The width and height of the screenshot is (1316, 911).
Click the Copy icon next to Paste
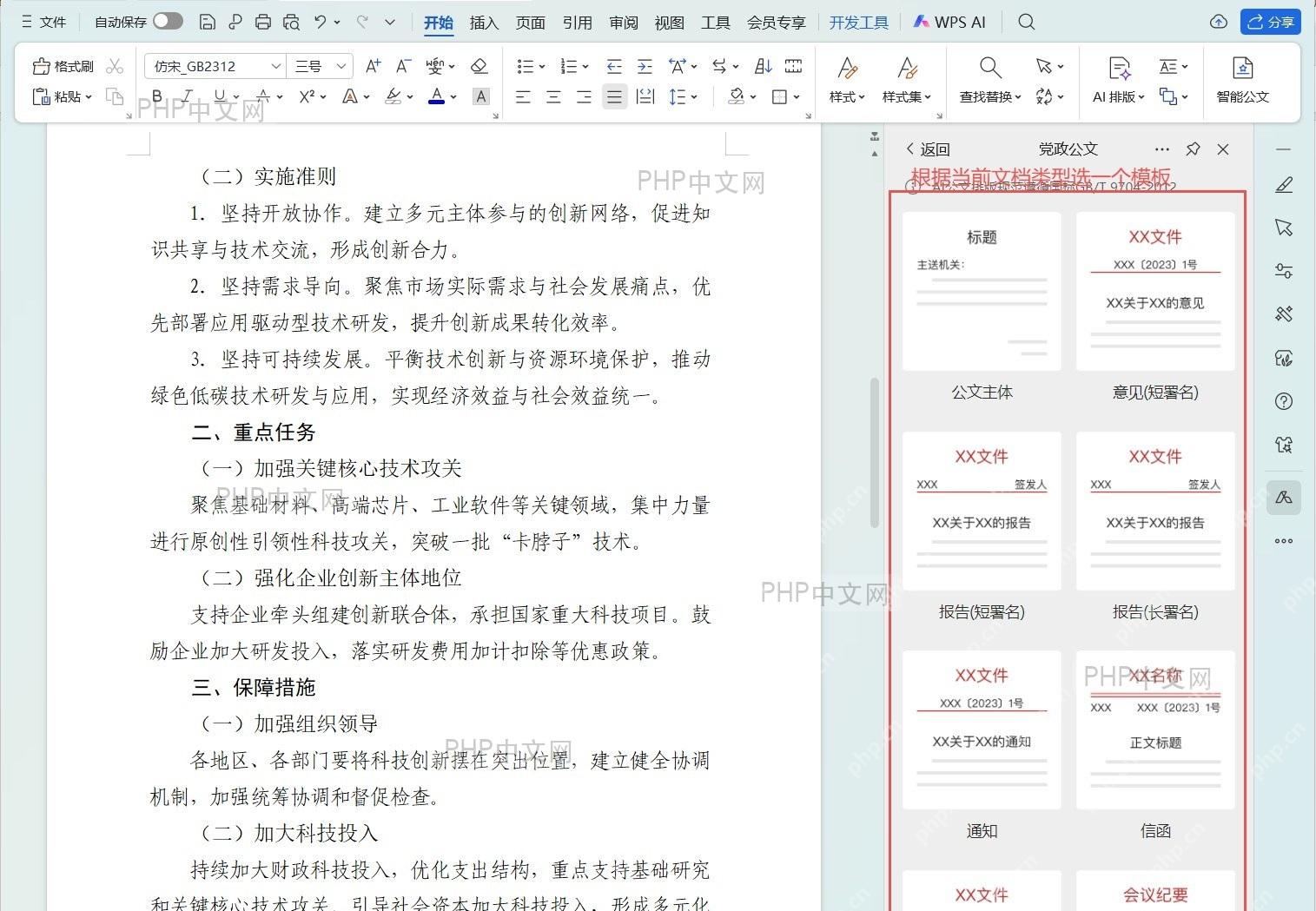115,96
